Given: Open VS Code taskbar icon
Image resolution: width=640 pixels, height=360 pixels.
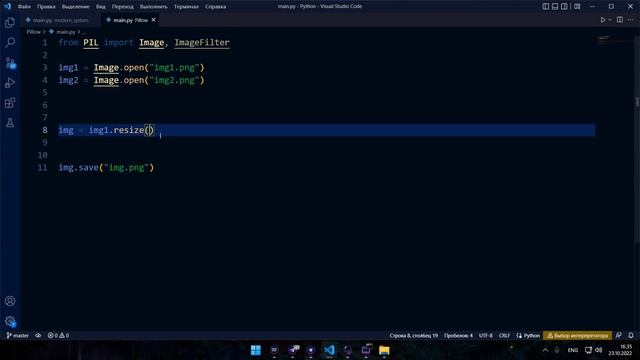Looking at the screenshot, I should point(329,350).
